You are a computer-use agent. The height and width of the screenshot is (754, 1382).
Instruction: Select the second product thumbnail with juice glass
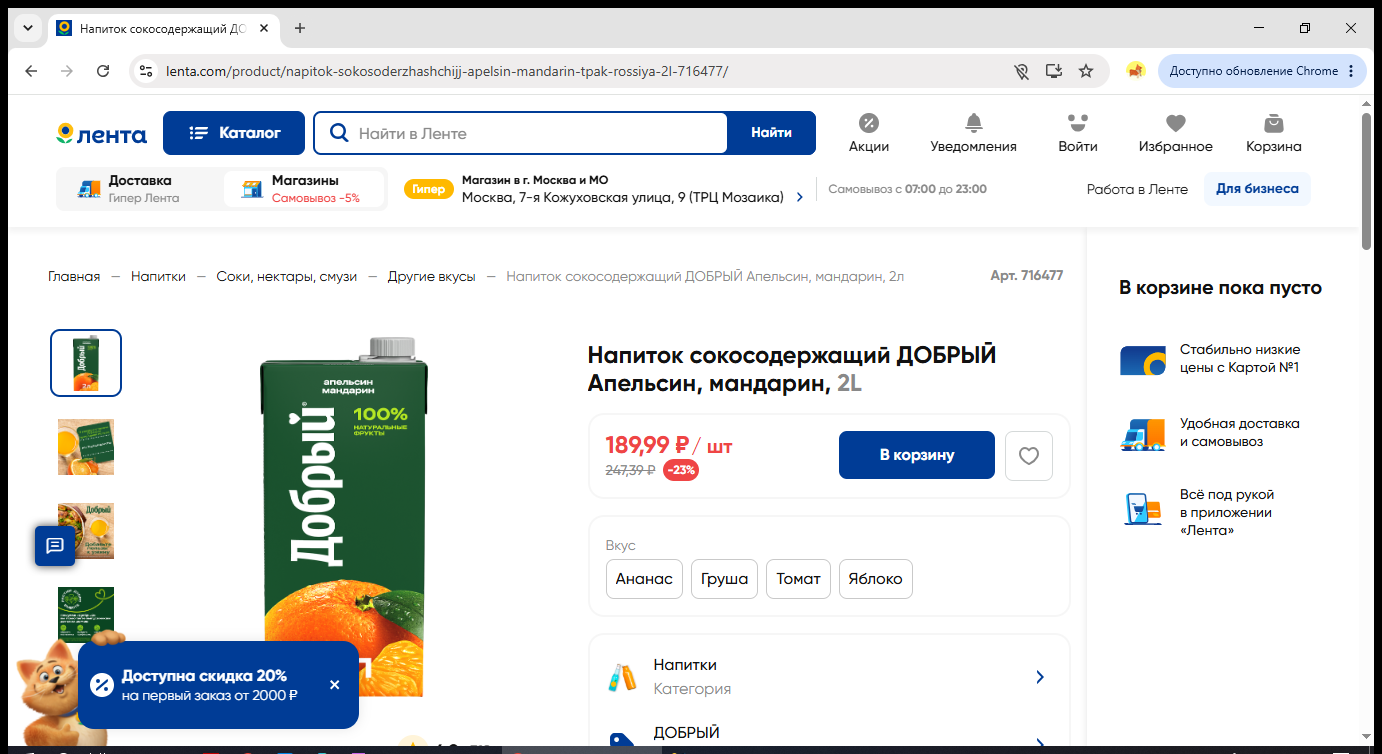(x=86, y=447)
